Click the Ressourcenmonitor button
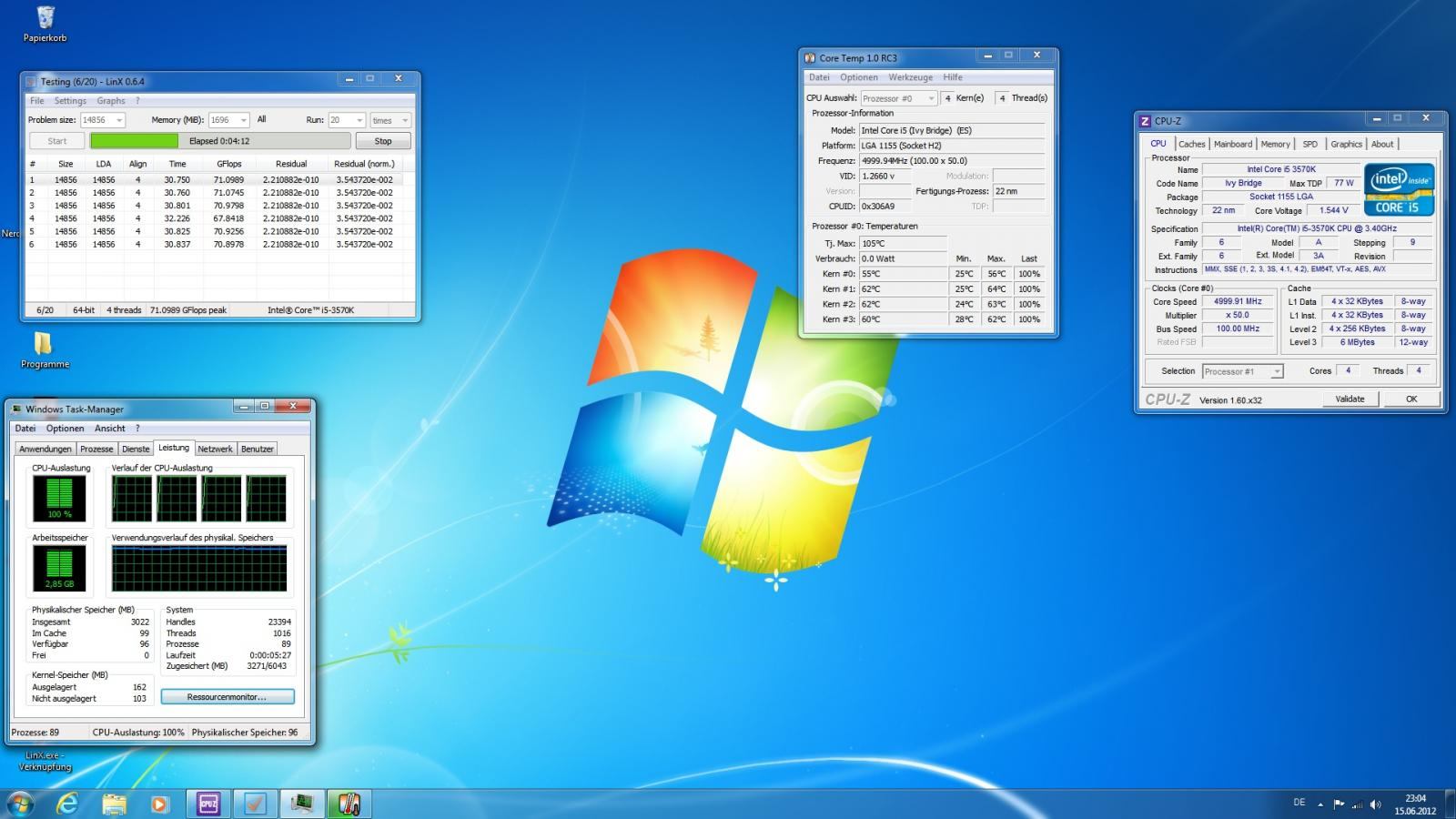The image size is (1456, 819). [x=227, y=697]
